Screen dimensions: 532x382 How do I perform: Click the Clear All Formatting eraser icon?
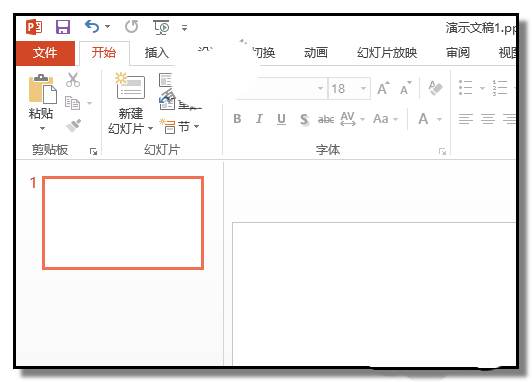point(435,88)
